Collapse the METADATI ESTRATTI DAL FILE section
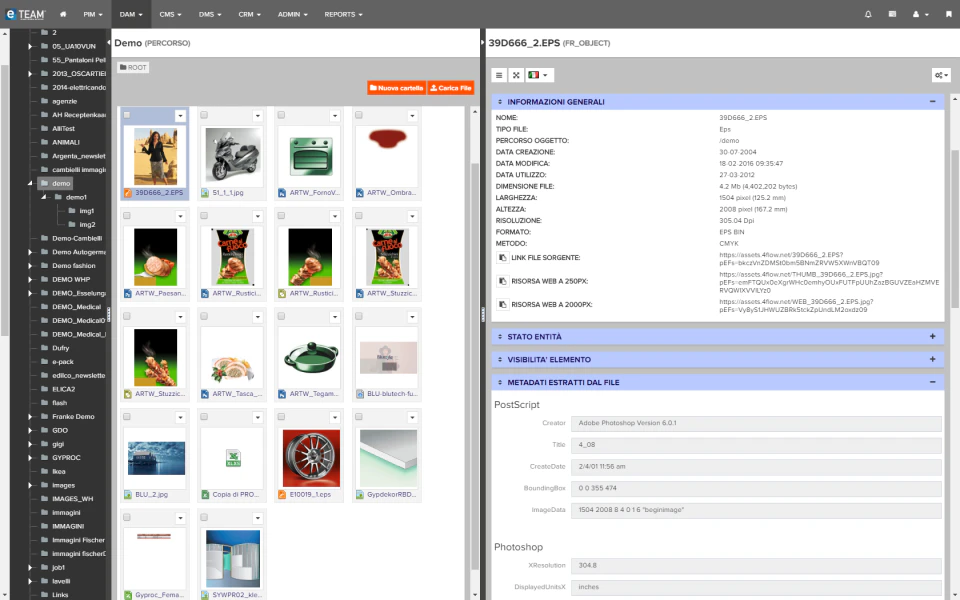 click(x=932, y=381)
